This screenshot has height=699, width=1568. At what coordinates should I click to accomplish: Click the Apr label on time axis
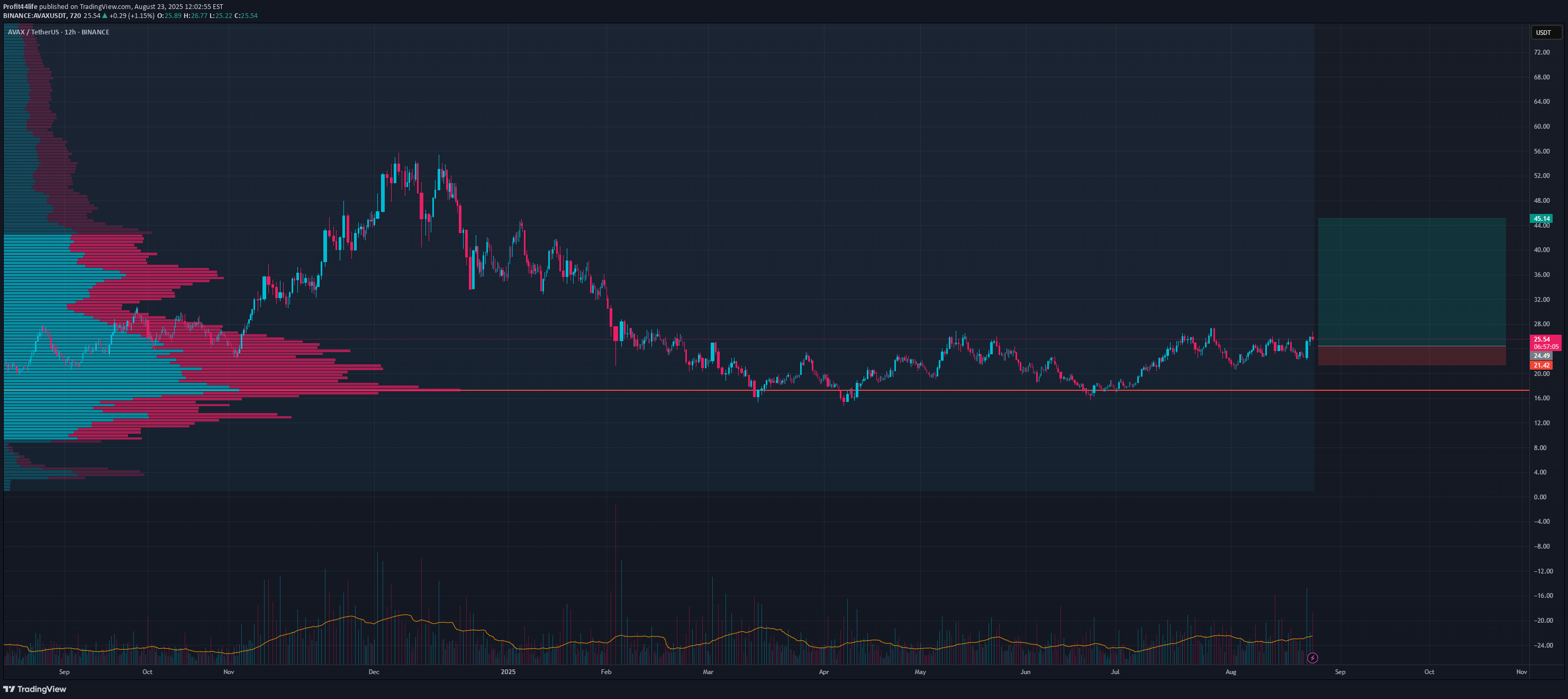coord(823,672)
